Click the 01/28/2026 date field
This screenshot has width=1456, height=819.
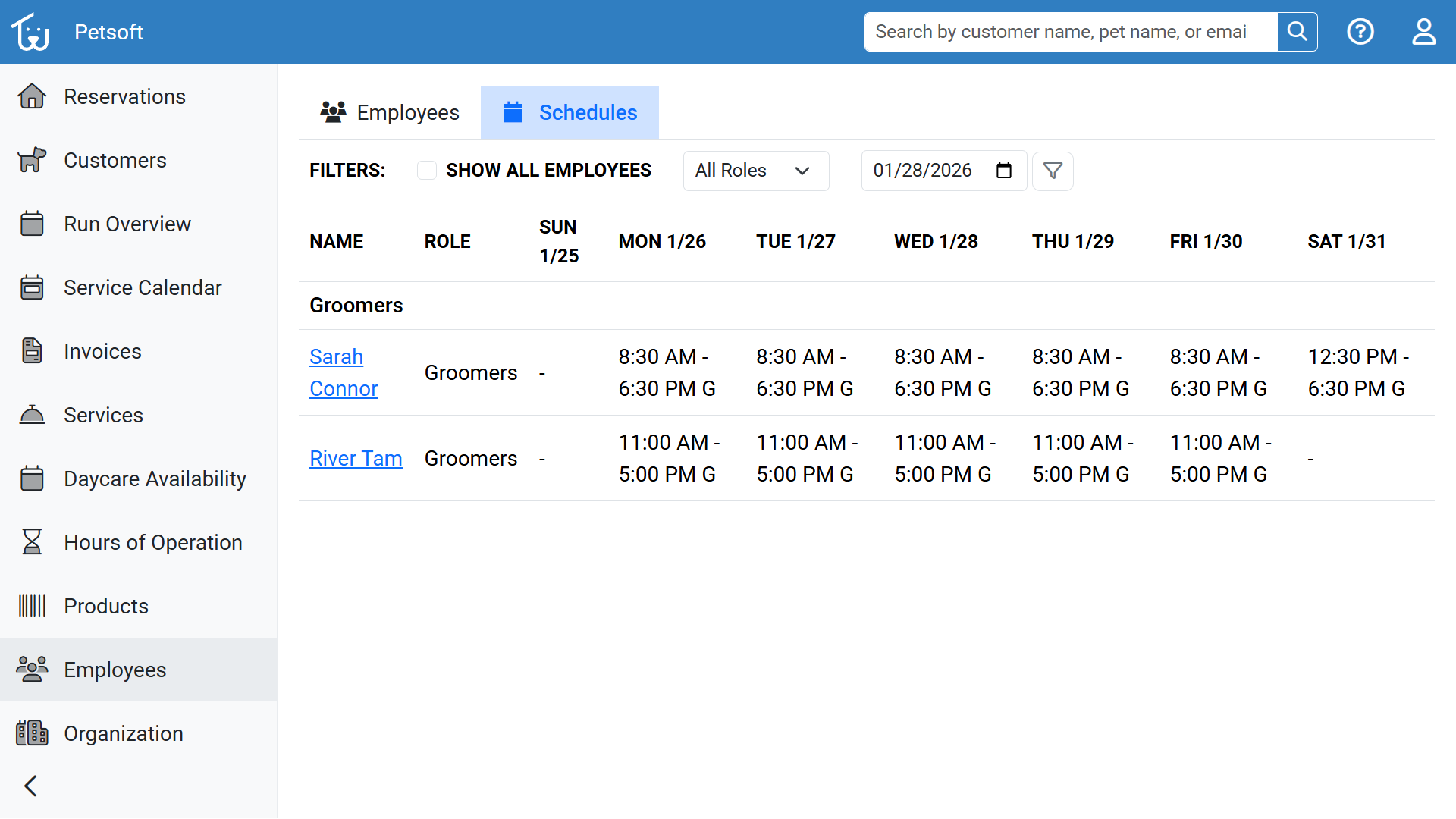[x=922, y=171]
